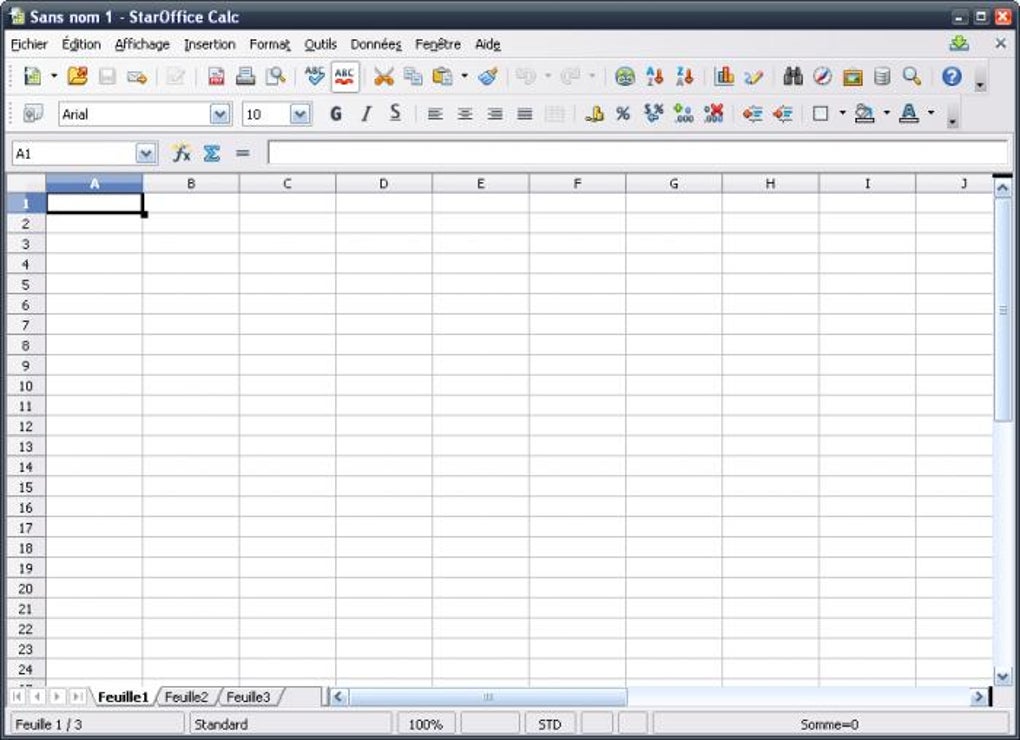Screen dimensions: 1020x740
Task: Justify cell content
Action: (524, 114)
